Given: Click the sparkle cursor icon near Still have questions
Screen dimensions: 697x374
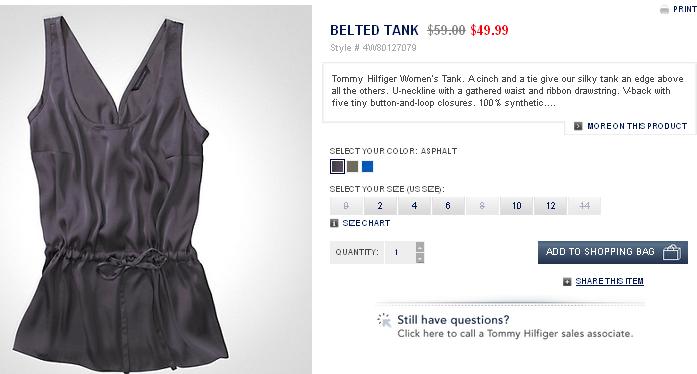Looking at the screenshot, I should (x=384, y=320).
